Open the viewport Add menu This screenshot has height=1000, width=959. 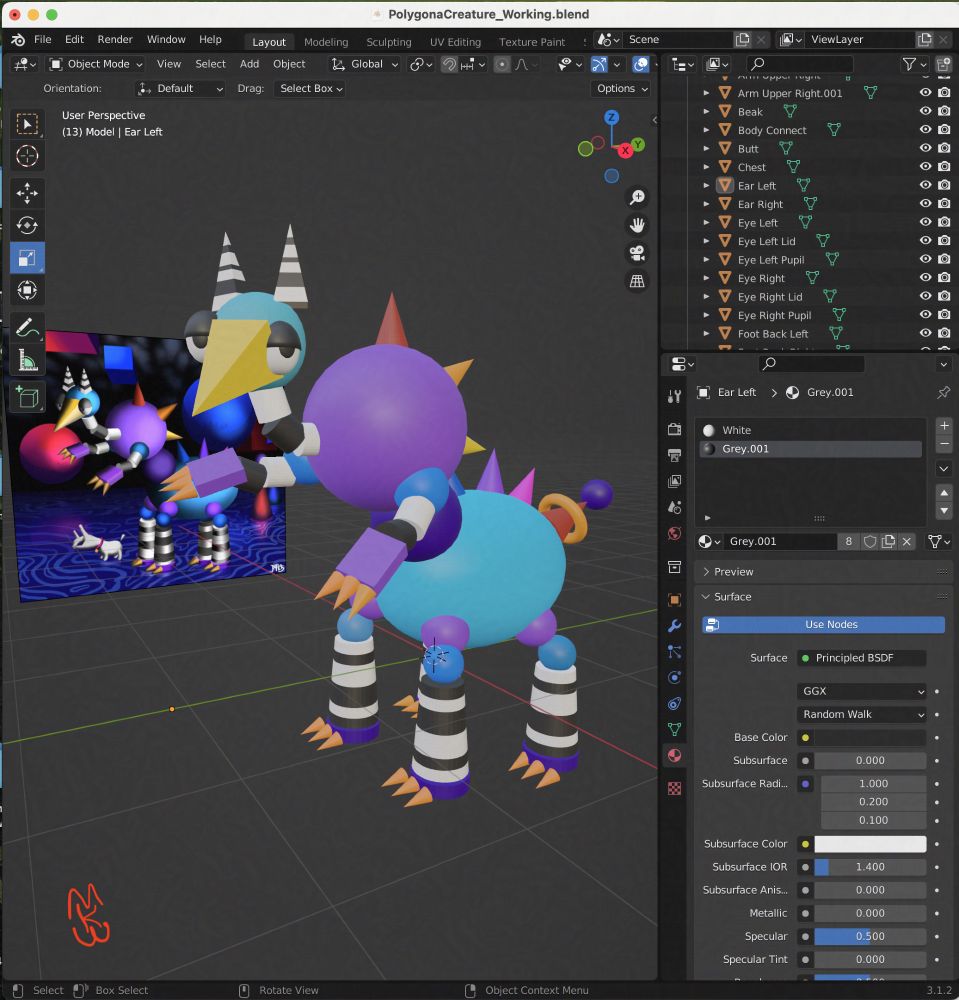(249, 64)
